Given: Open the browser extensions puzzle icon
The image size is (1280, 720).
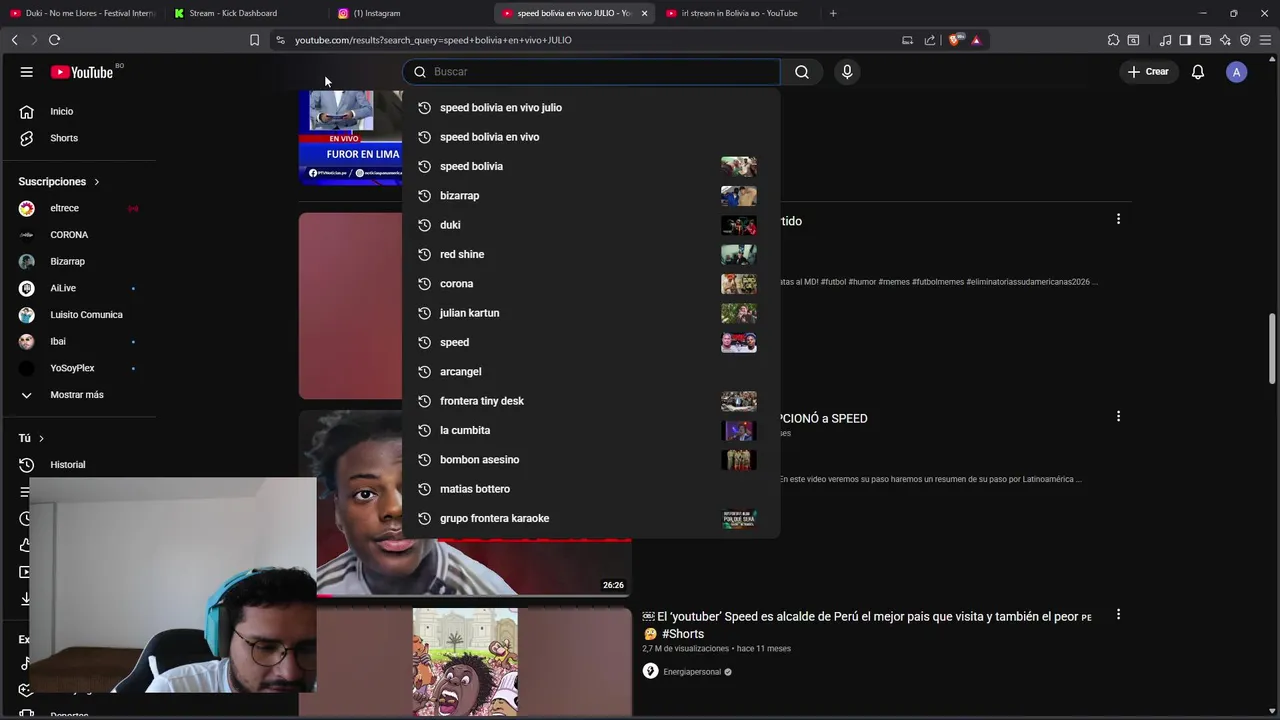Looking at the screenshot, I should click(1113, 40).
